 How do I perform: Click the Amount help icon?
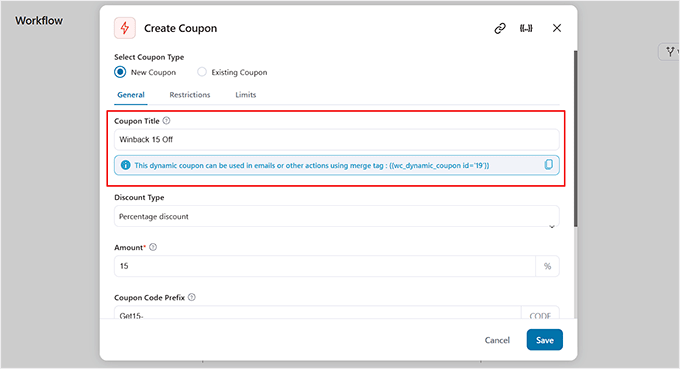coord(153,247)
